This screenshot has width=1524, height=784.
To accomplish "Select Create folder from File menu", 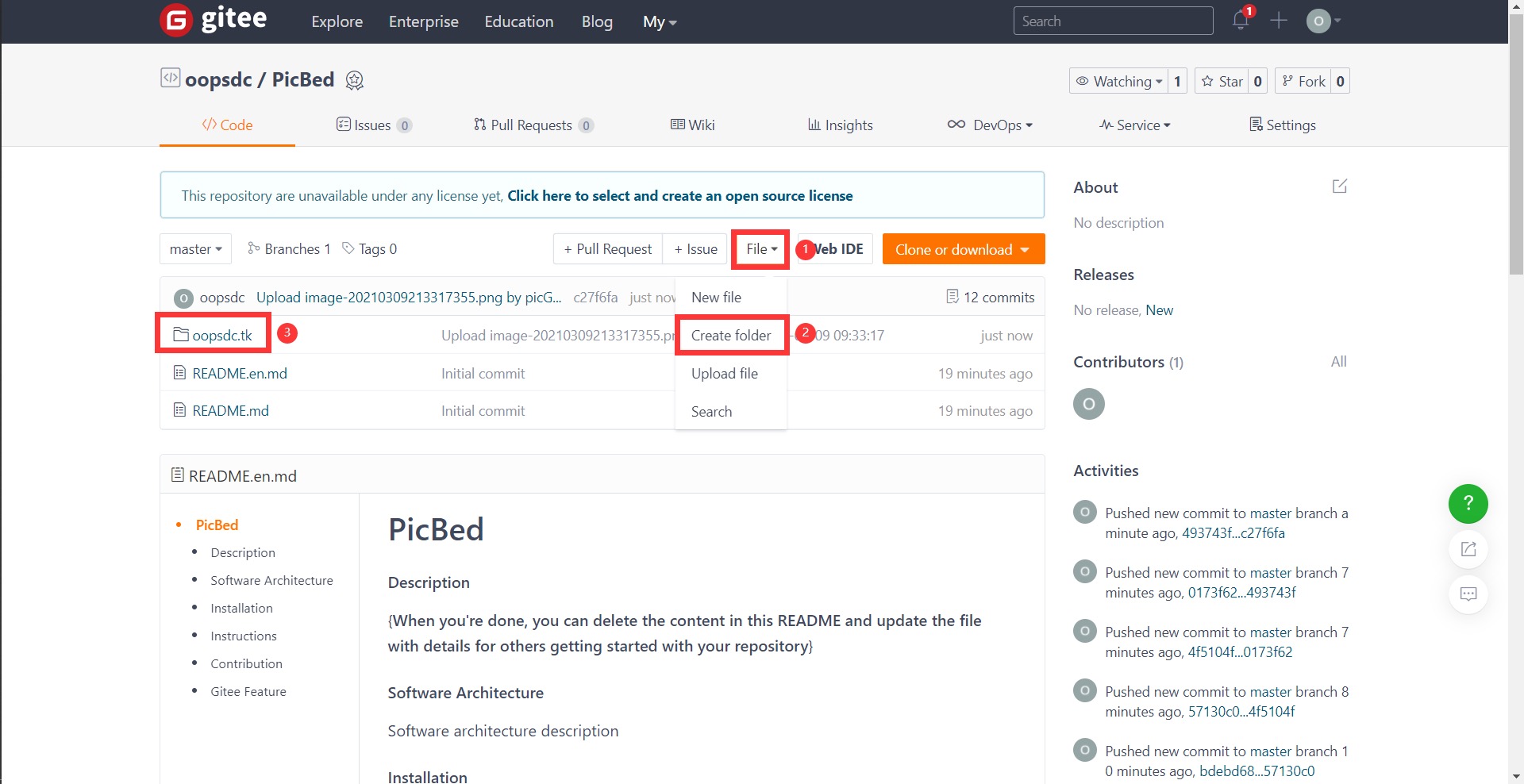I will coord(731,335).
